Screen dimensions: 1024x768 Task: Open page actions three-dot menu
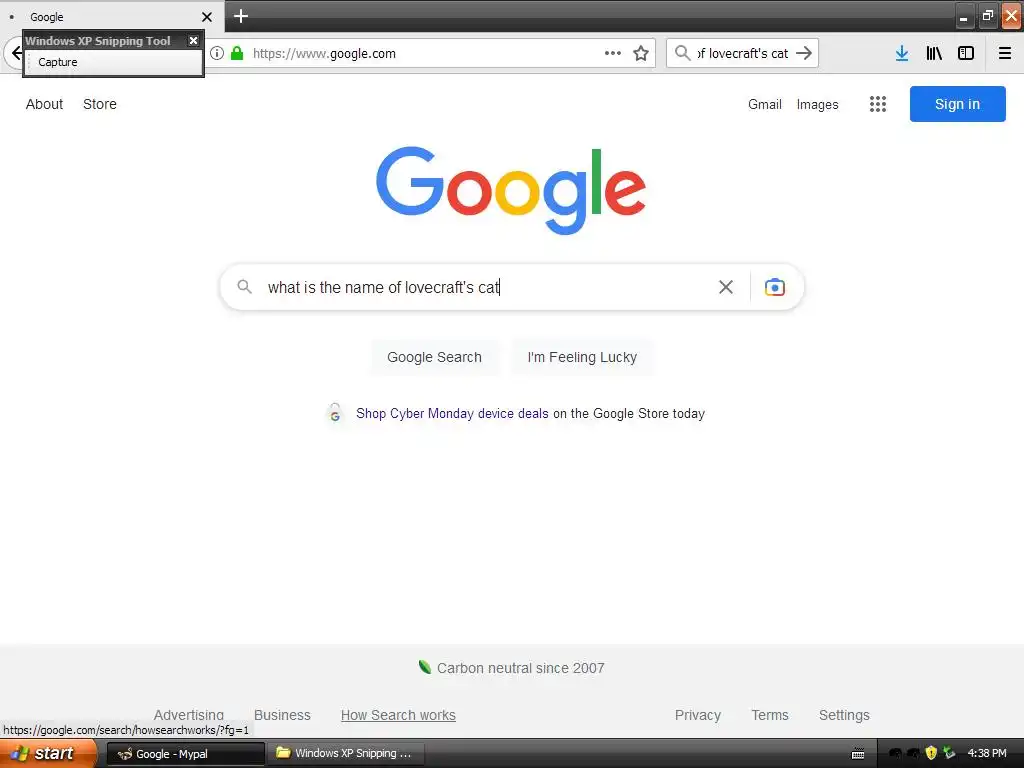point(613,53)
